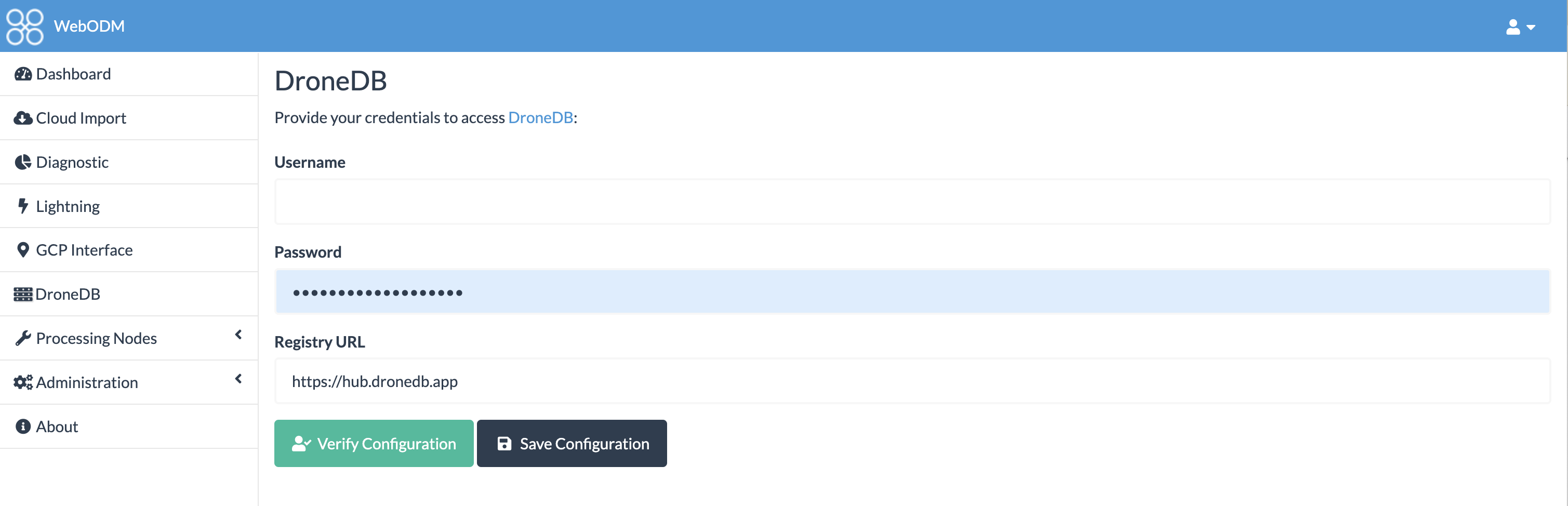
Task: Click the About info circle icon
Action: click(x=23, y=426)
